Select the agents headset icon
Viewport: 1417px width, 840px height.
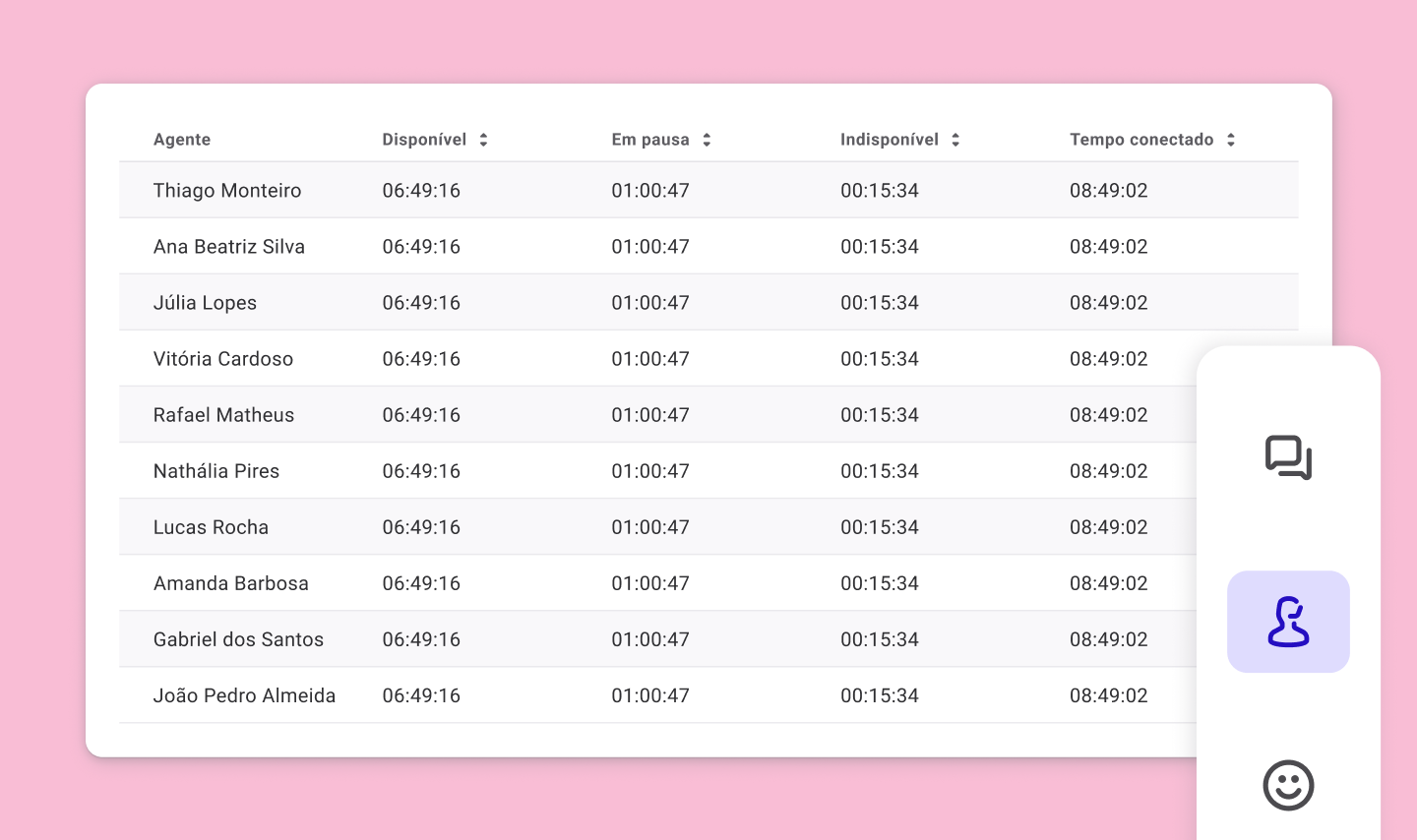[1288, 622]
